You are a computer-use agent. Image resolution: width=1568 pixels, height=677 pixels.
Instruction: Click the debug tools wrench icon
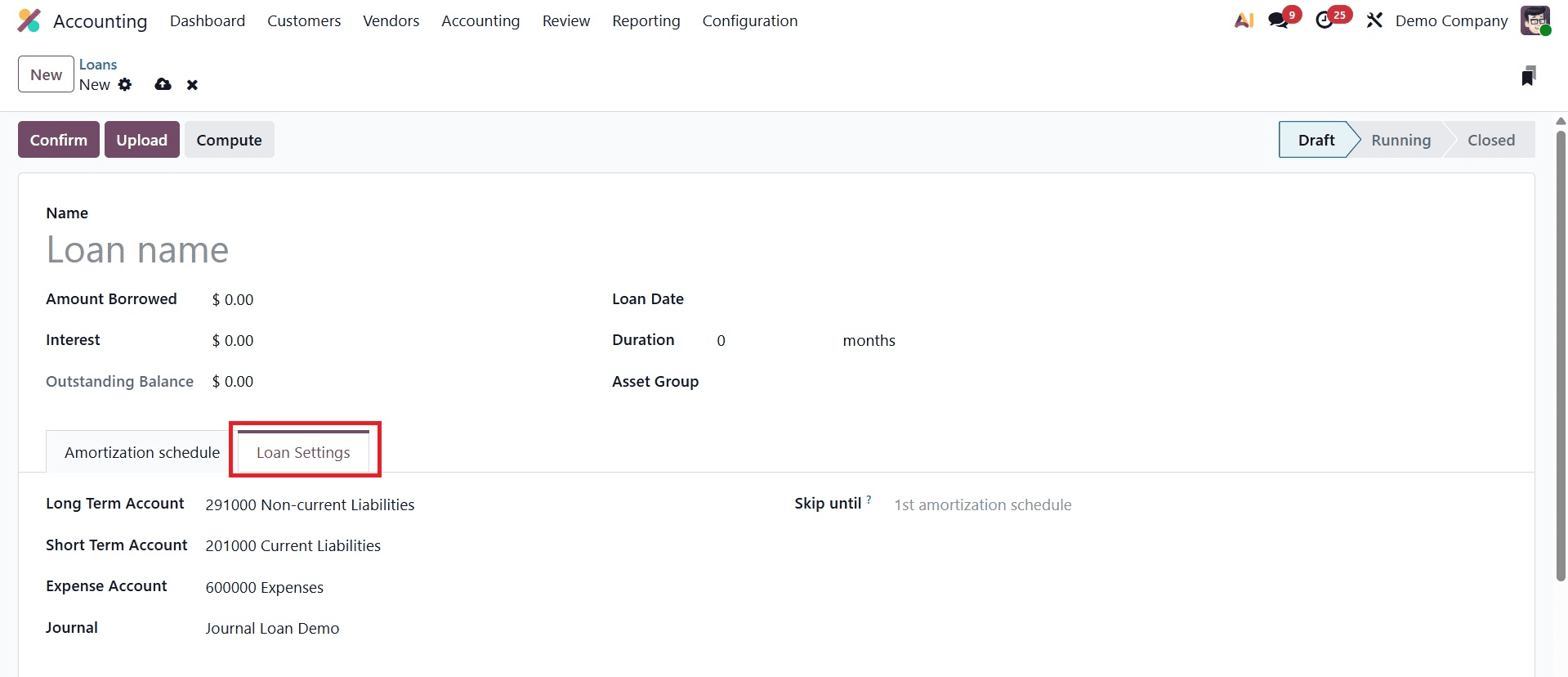1374,20
